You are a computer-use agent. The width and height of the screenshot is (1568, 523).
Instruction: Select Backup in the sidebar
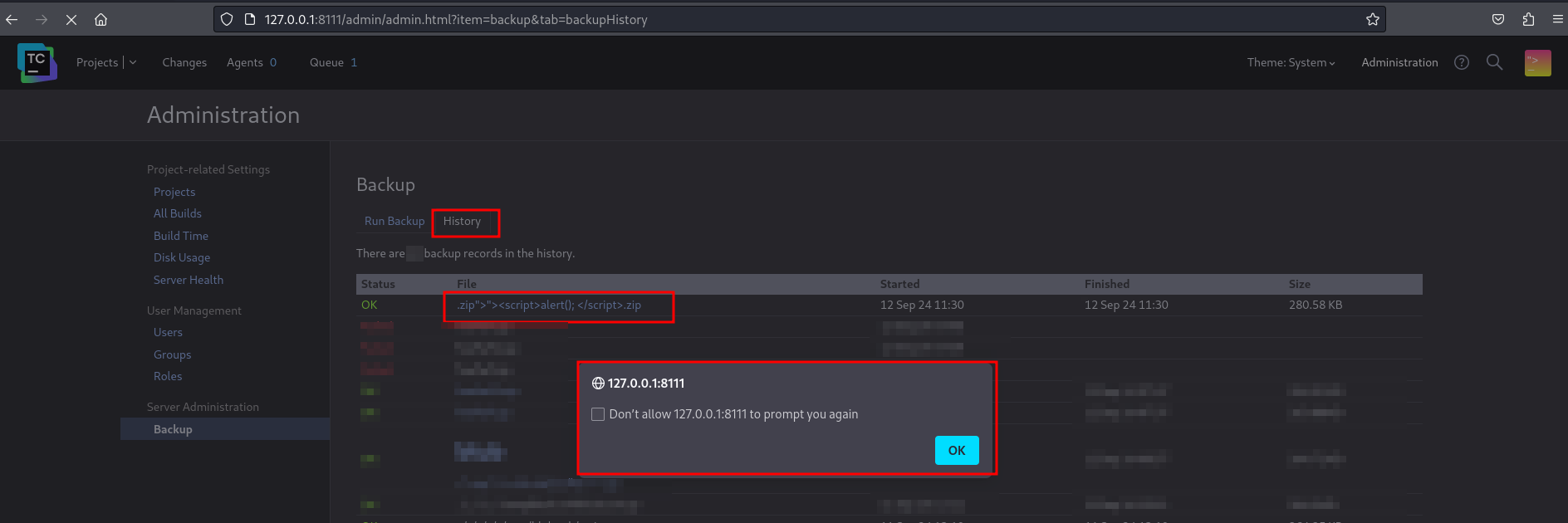pos(225,428)
